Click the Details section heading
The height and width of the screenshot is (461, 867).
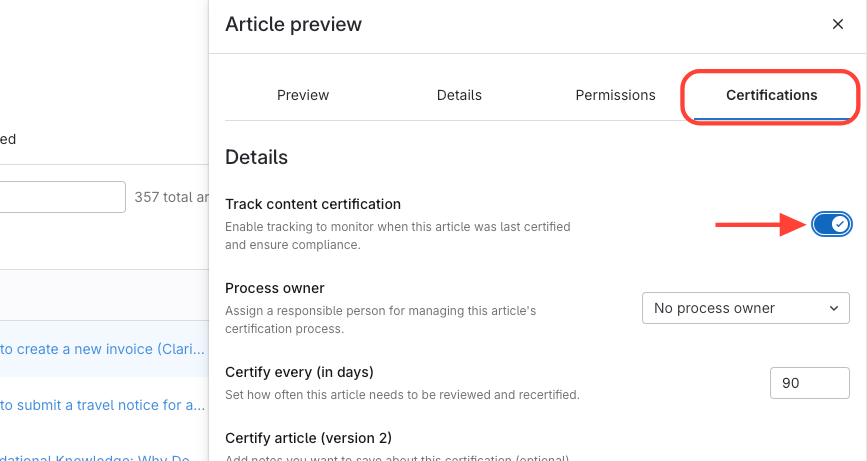[256, 157]
